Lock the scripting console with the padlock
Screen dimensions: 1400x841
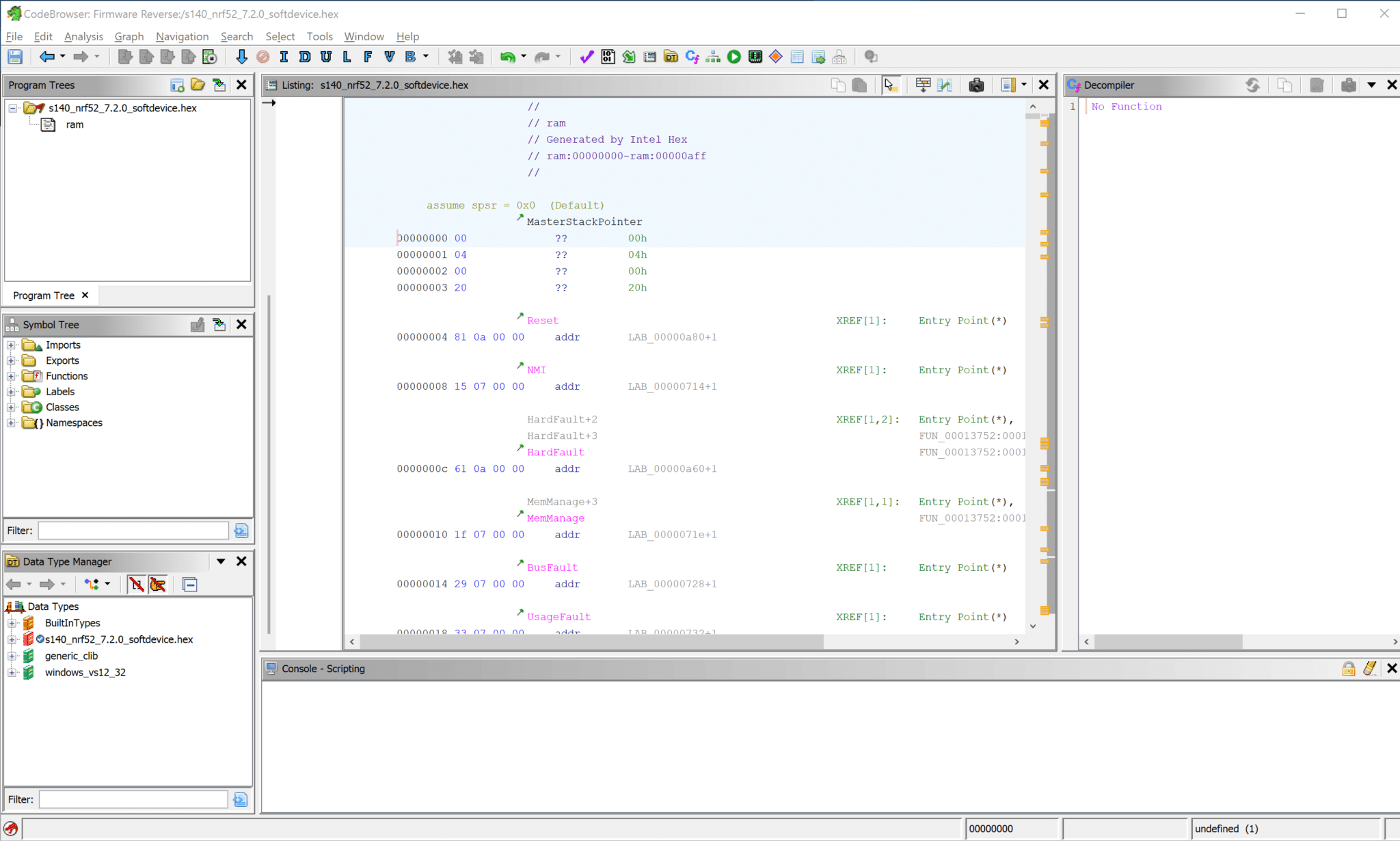(x=1348, y=669)
